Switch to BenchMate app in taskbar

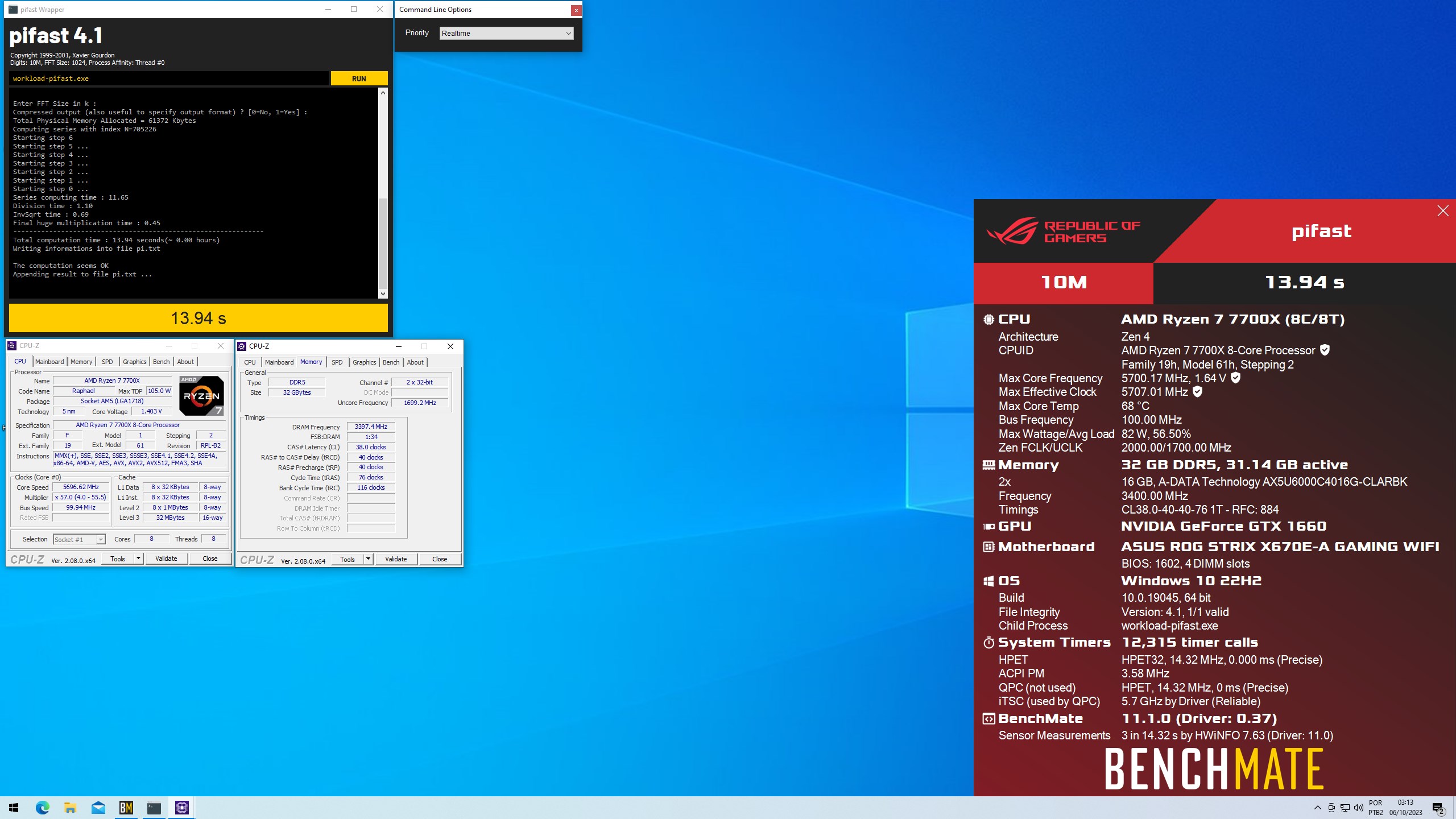click(126, 808)
